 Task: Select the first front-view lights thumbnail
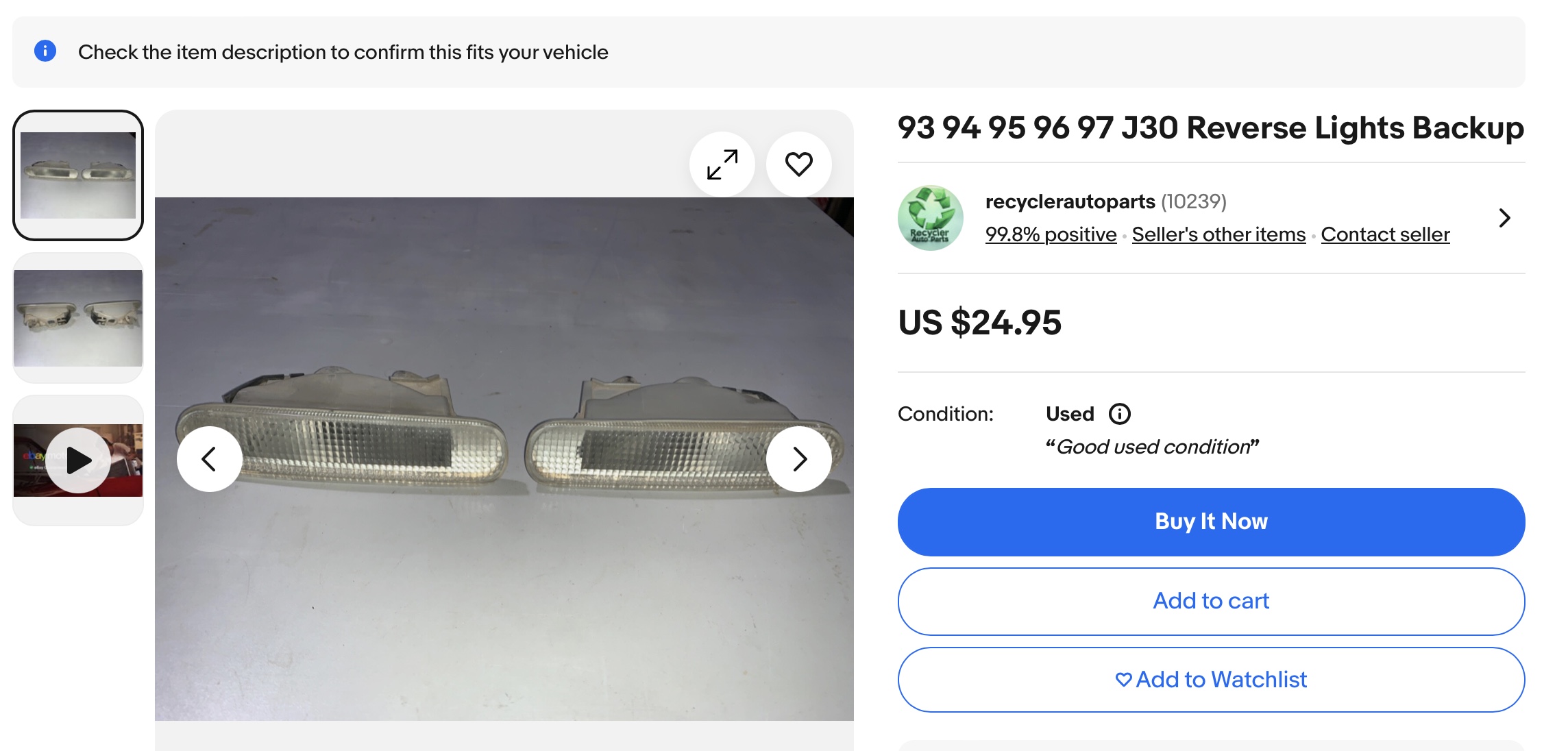[x=78, y=175]
